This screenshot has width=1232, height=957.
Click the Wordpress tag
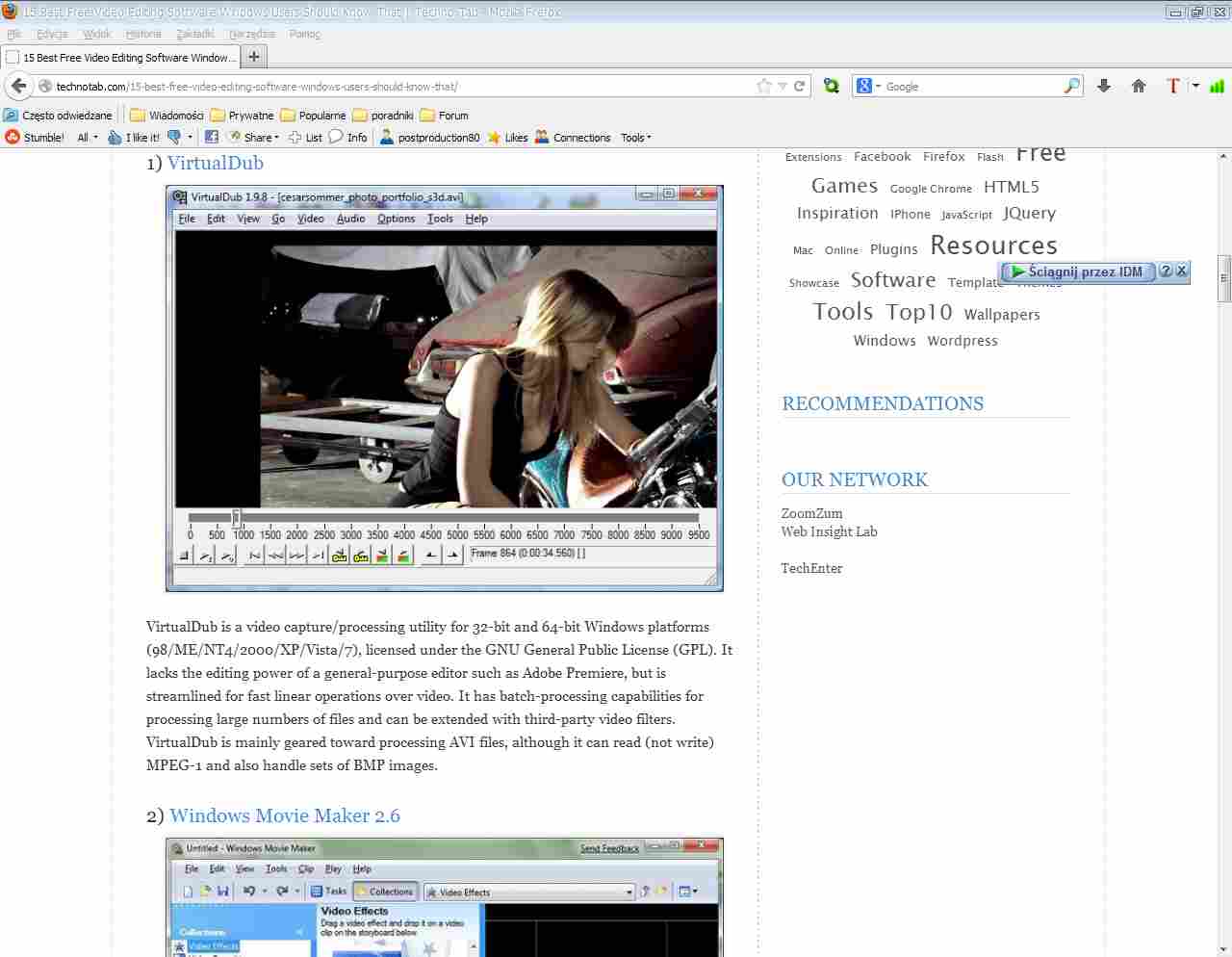tap(962, 341)
